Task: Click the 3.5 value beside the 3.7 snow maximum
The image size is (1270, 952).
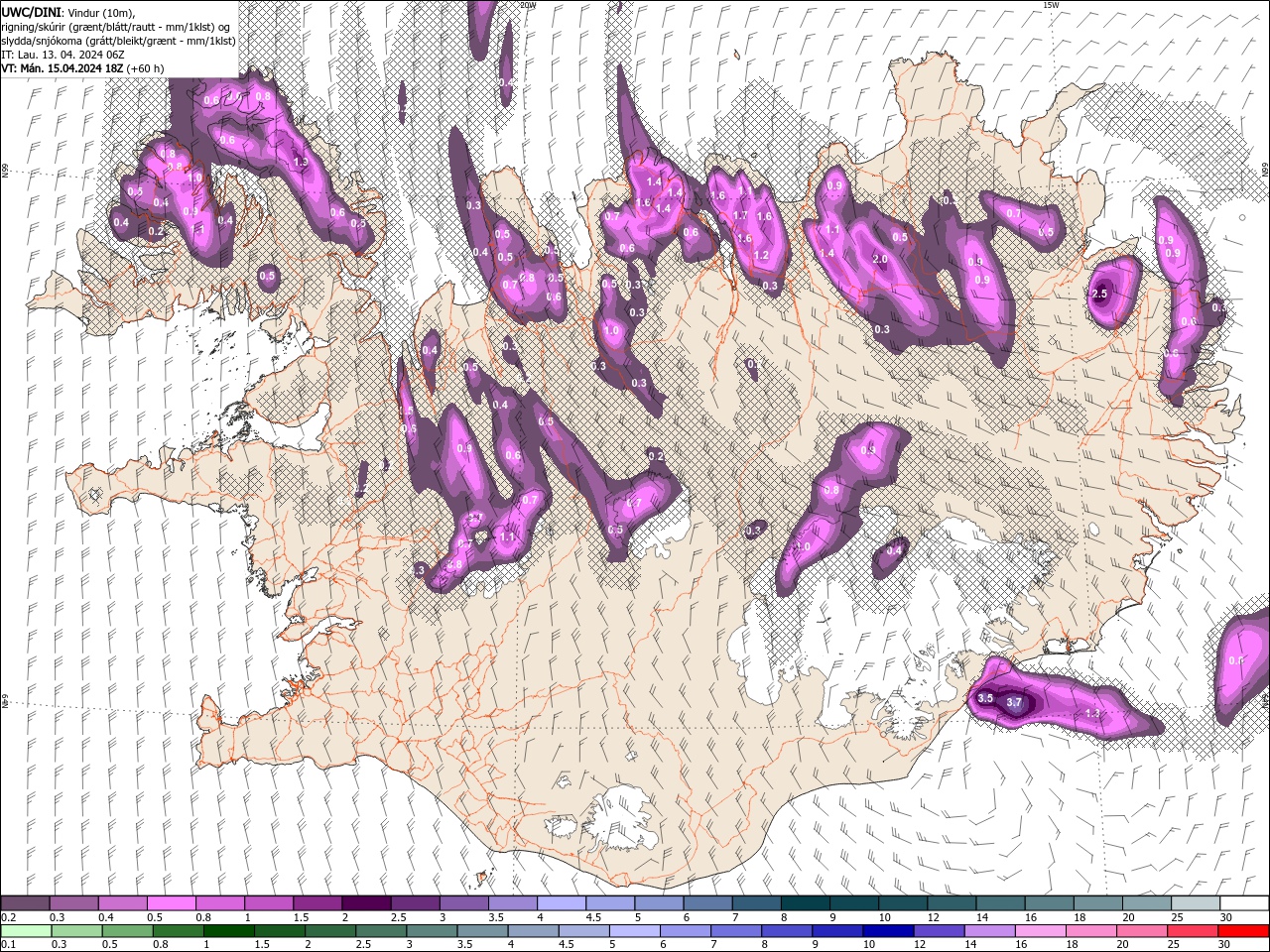Action: tap(985, 698)
